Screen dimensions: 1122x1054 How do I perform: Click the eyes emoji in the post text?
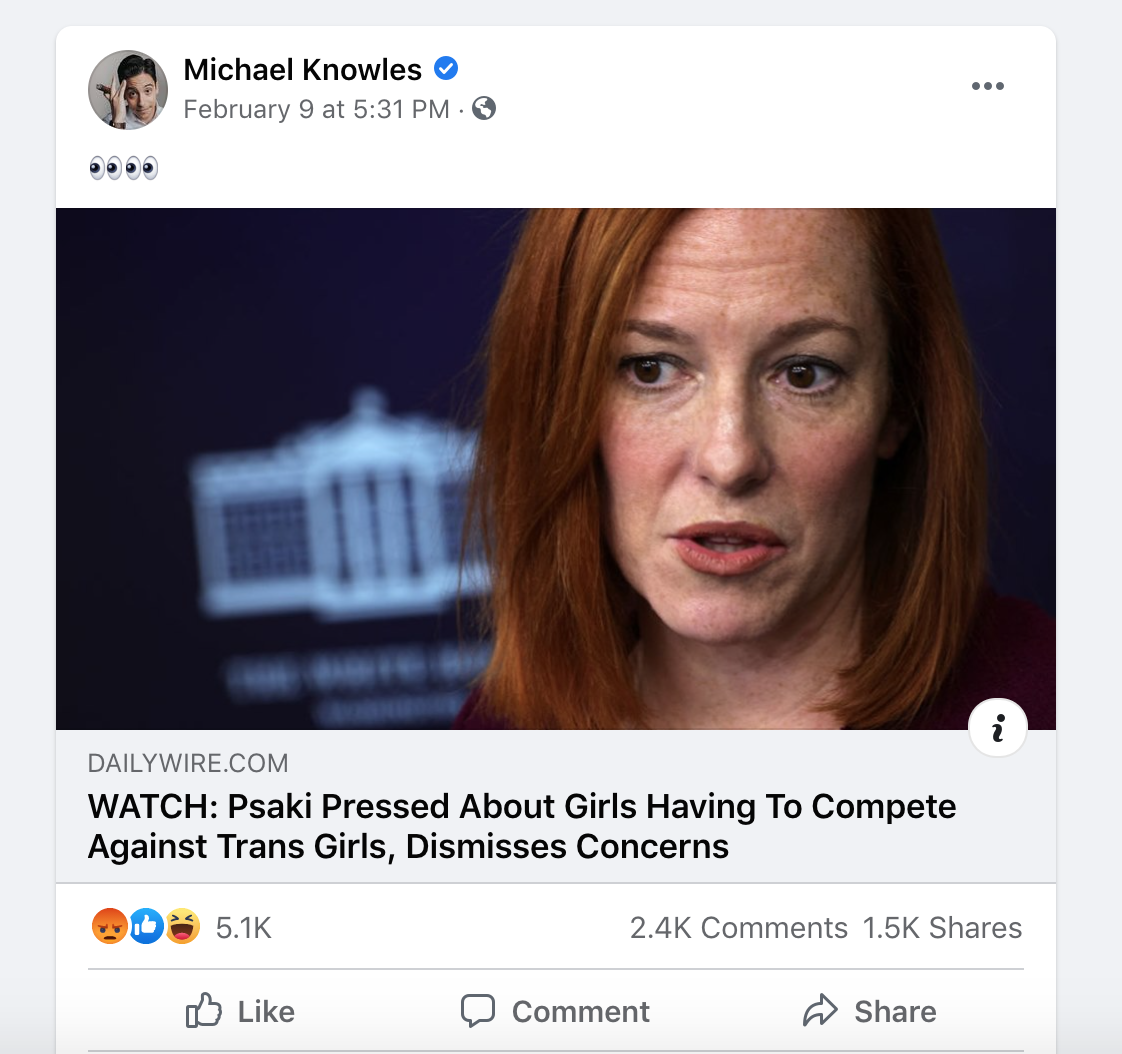click(x=123, y=167)
